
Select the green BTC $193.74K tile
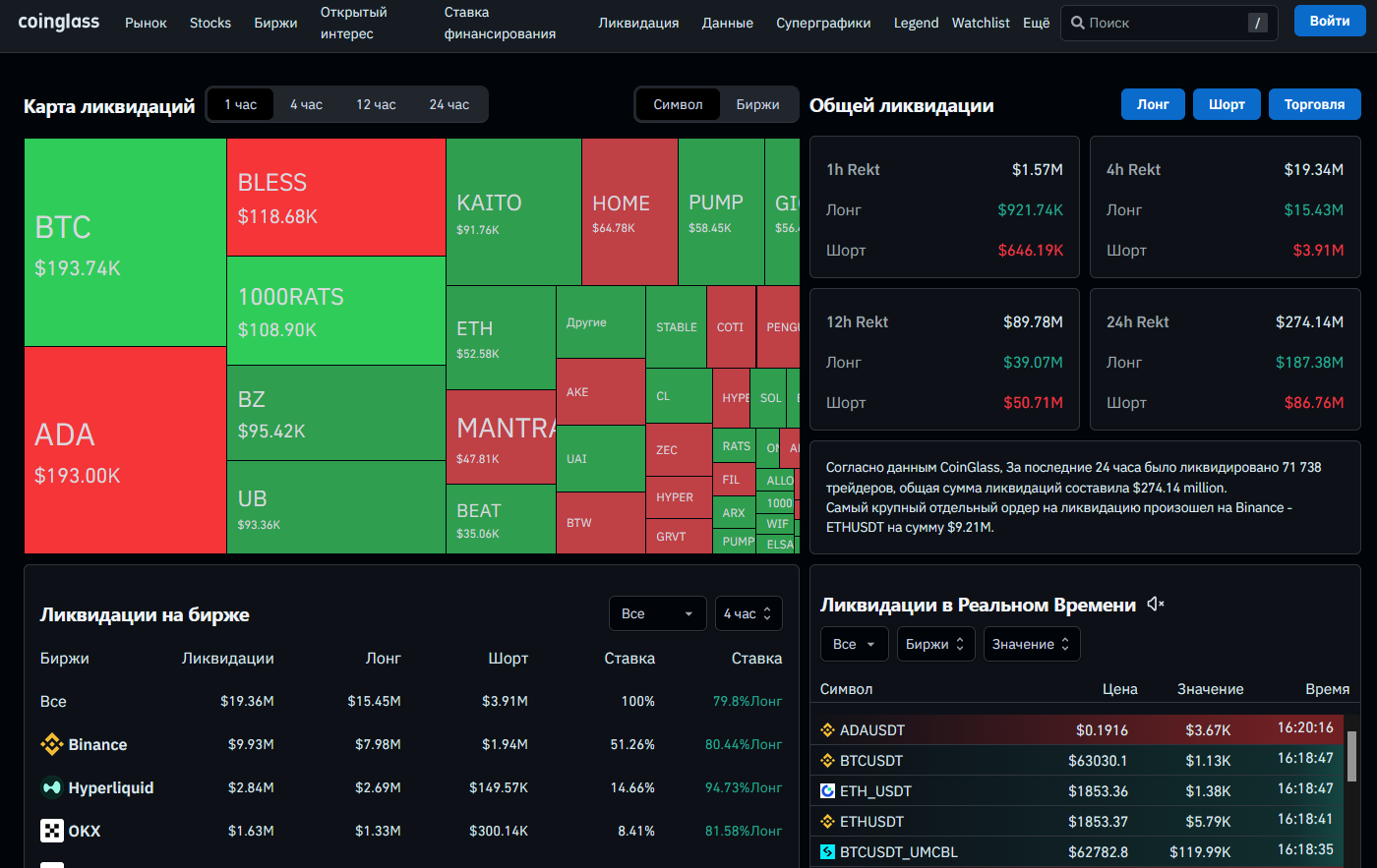point(126,243)
